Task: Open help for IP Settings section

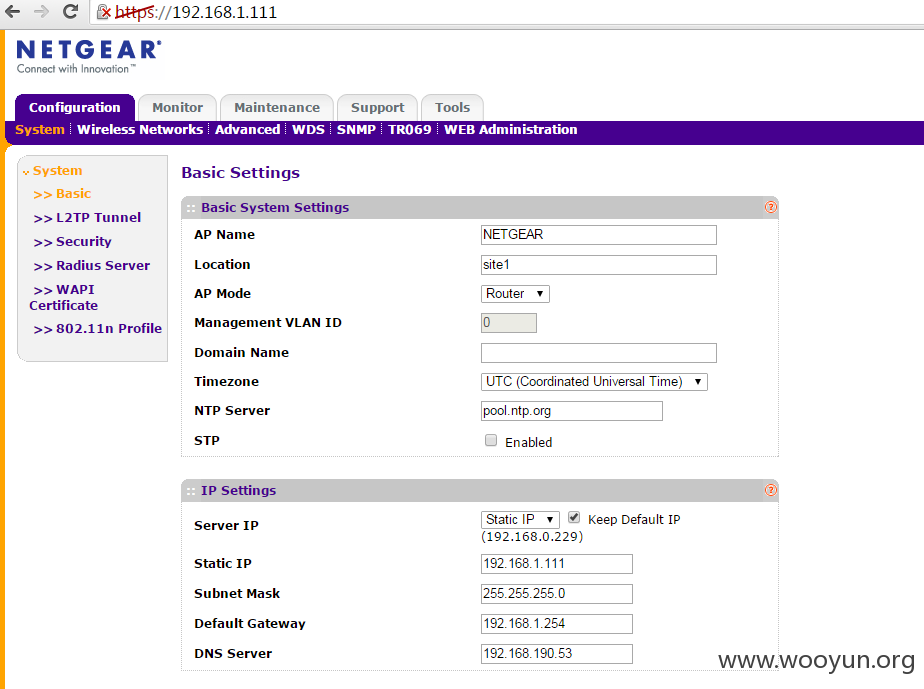Action: point(770,490)
